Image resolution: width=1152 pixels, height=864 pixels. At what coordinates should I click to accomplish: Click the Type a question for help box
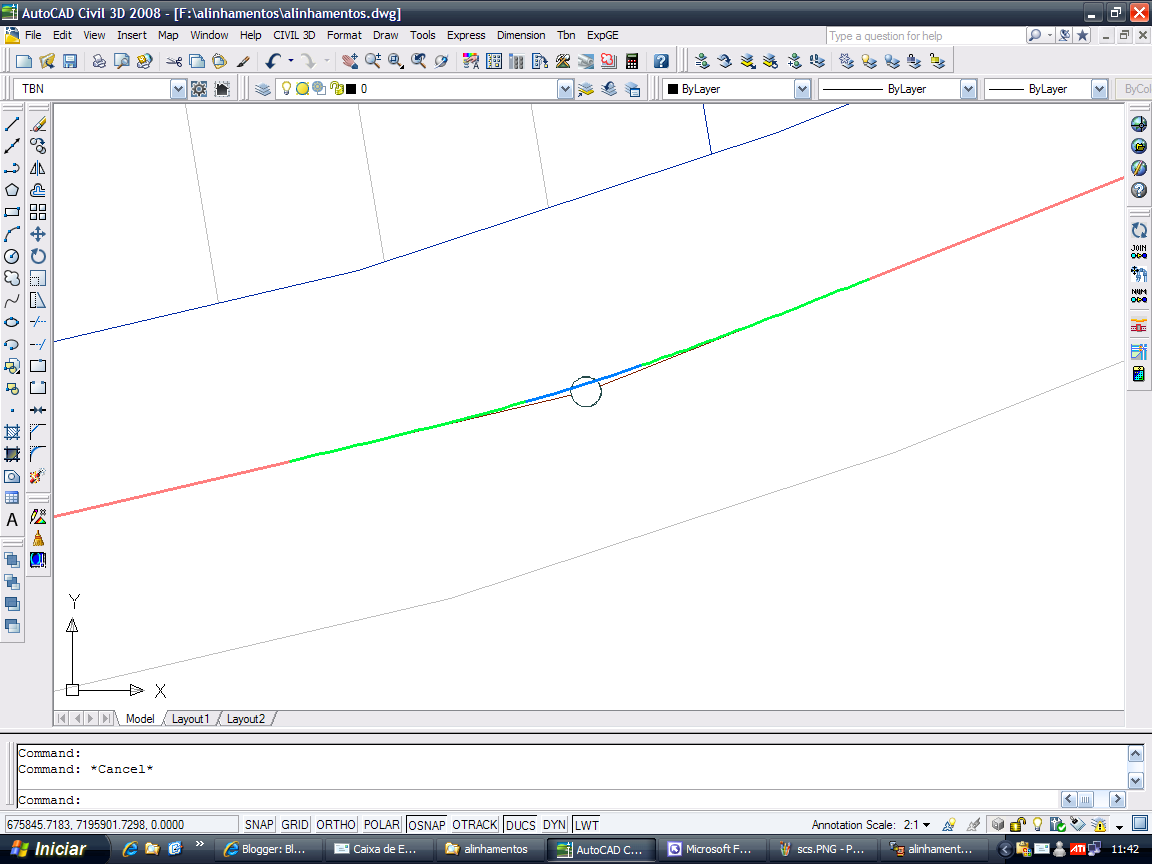(x=925, y=35)
